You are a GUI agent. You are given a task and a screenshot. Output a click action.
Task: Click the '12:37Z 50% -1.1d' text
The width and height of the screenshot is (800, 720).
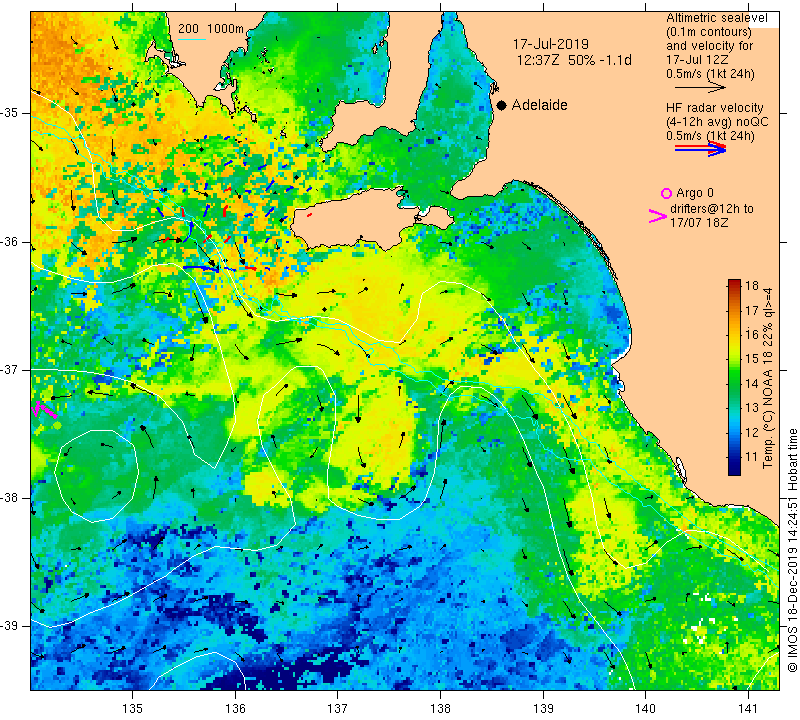tap(574, 60)
